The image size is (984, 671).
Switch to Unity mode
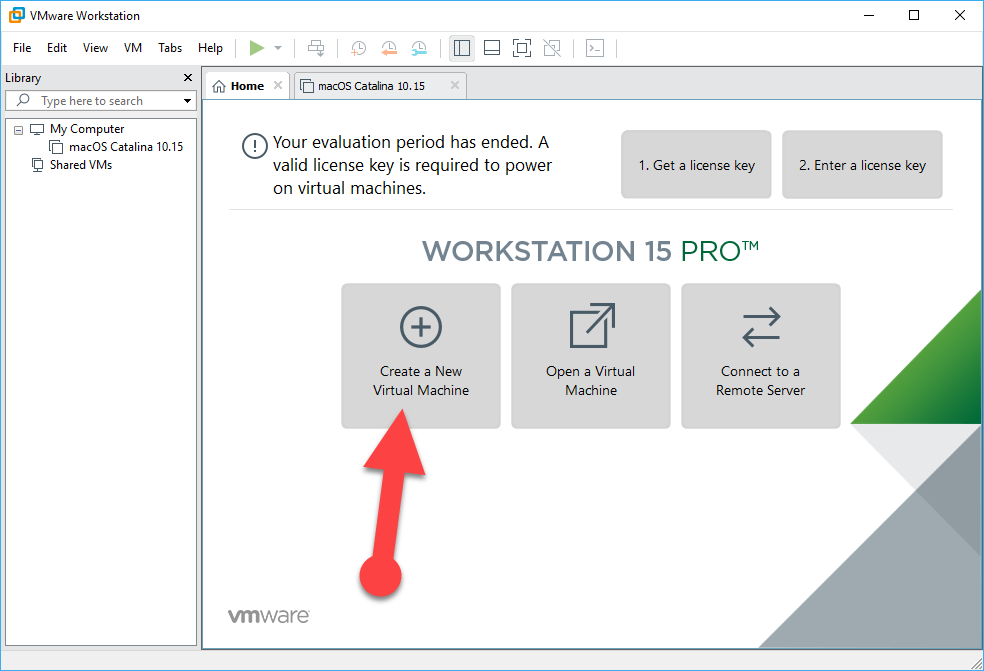coord(551,48)
